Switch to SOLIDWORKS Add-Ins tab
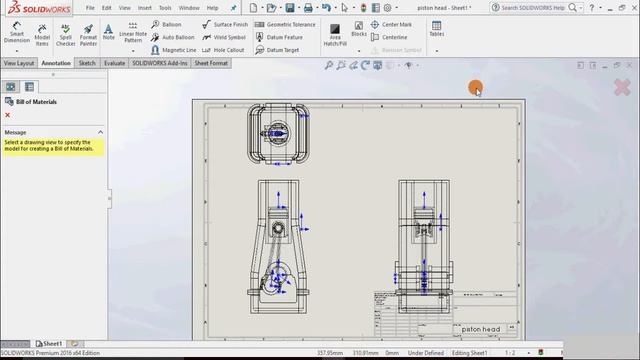Image resolution: width=640 pixels, height=360 pixels. [x=160, y=63]
